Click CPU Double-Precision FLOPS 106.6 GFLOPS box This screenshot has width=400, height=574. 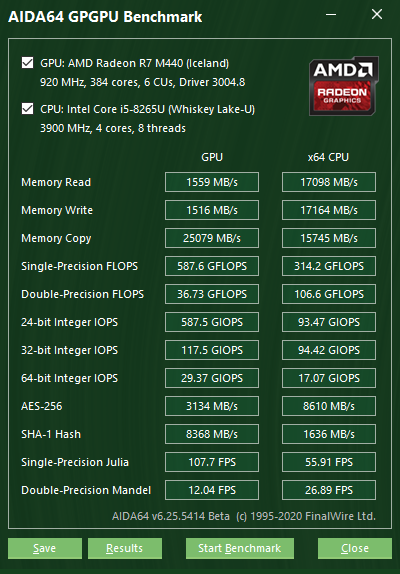point(329,294)
